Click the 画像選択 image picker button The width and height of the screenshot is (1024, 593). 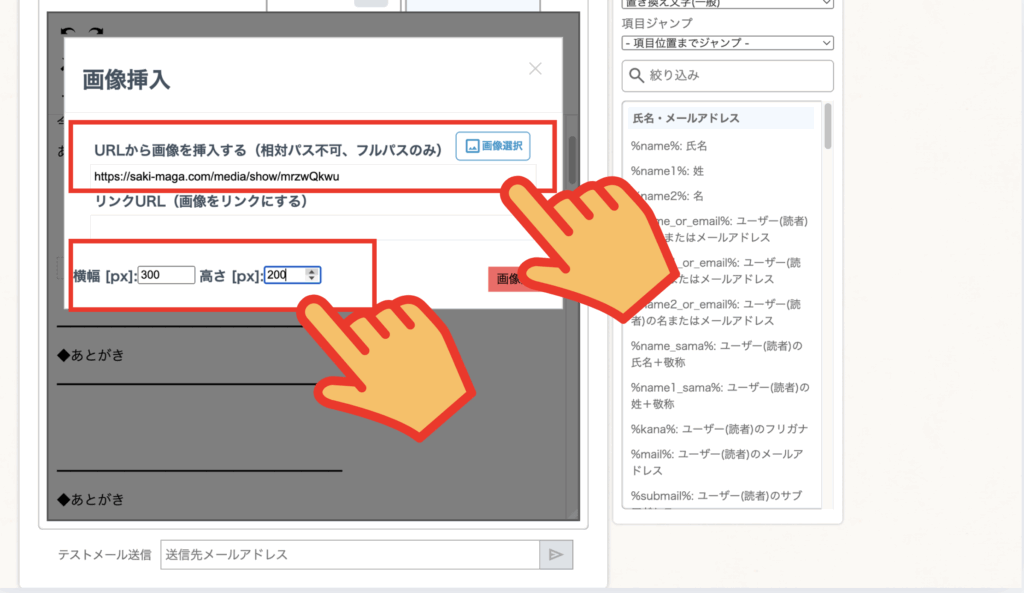pos(493,146)
